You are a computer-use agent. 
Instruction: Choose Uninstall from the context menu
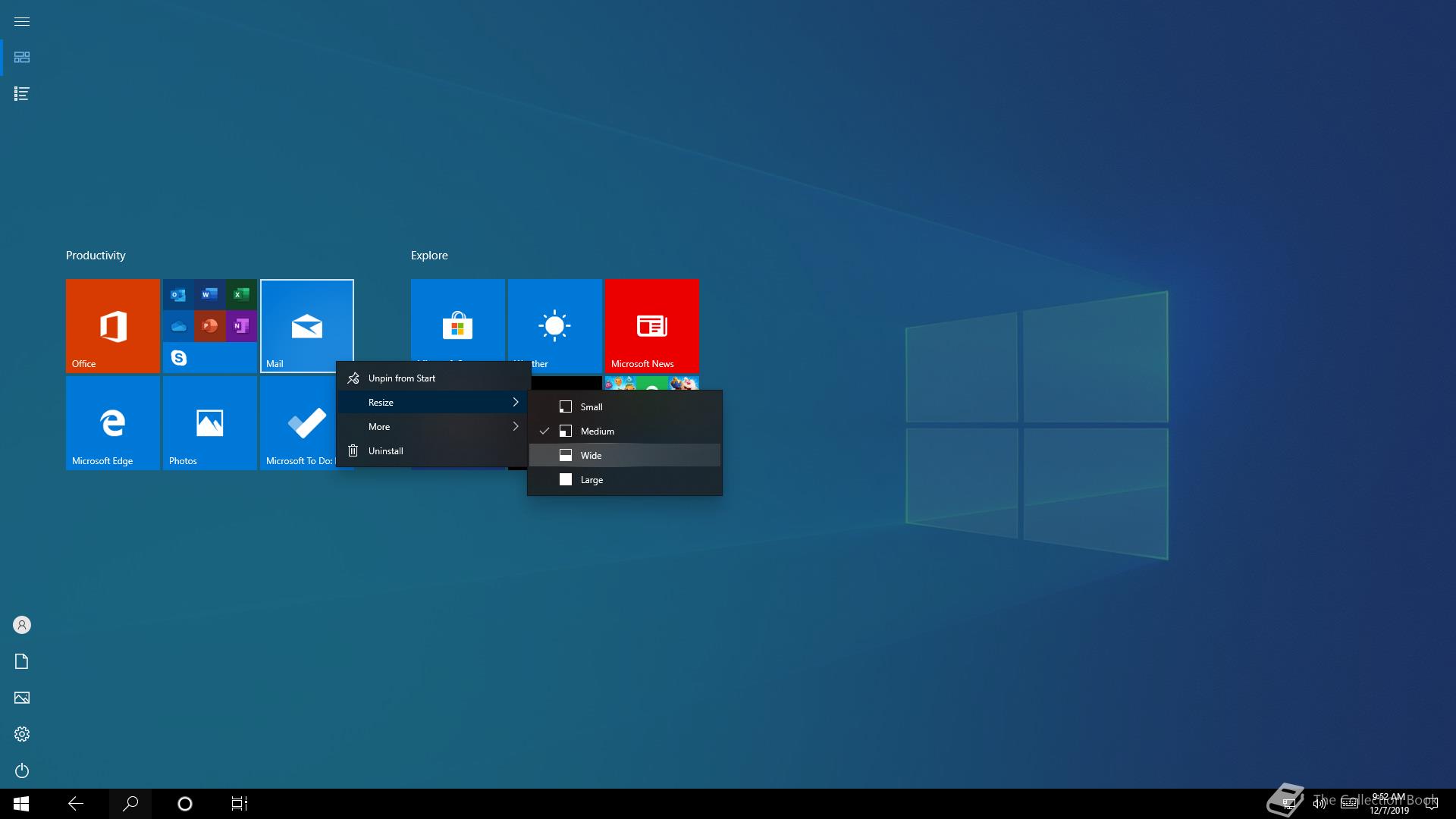pos(432,451)
